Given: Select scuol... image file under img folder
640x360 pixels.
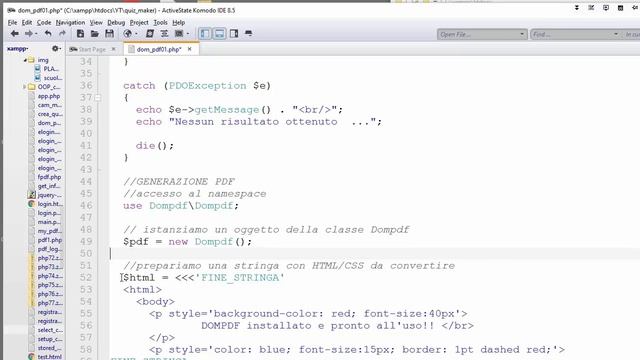Looking at the screenshot, I should pyautogui.click(x=53, y=78).
